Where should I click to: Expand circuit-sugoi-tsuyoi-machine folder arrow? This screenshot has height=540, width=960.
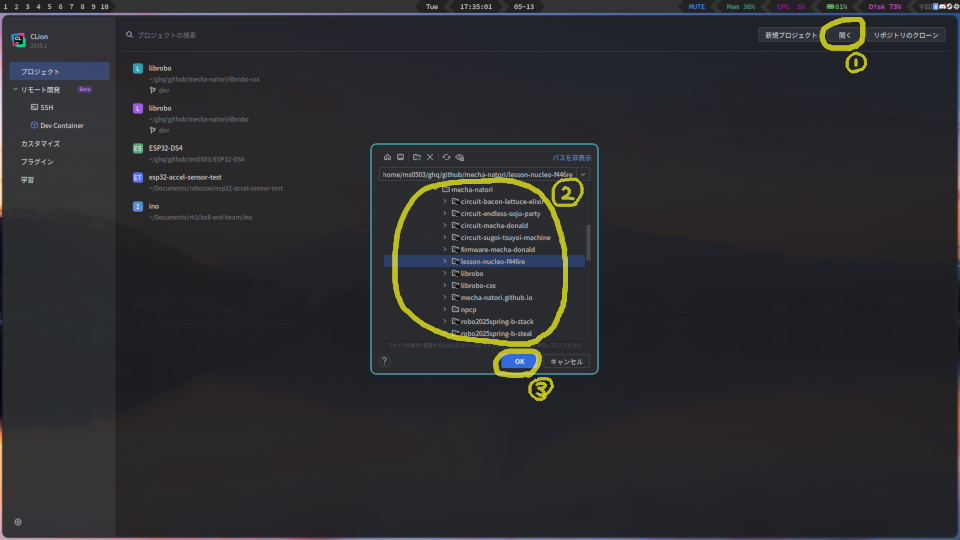pos(445,238)
